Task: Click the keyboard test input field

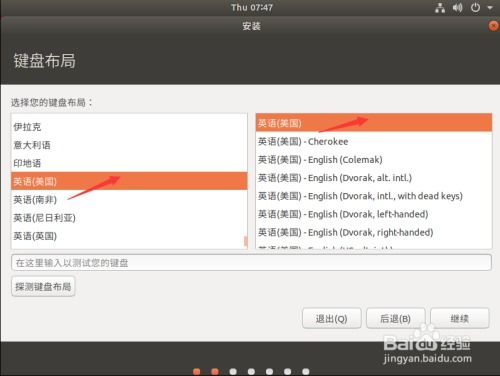Action: [251, 263]
